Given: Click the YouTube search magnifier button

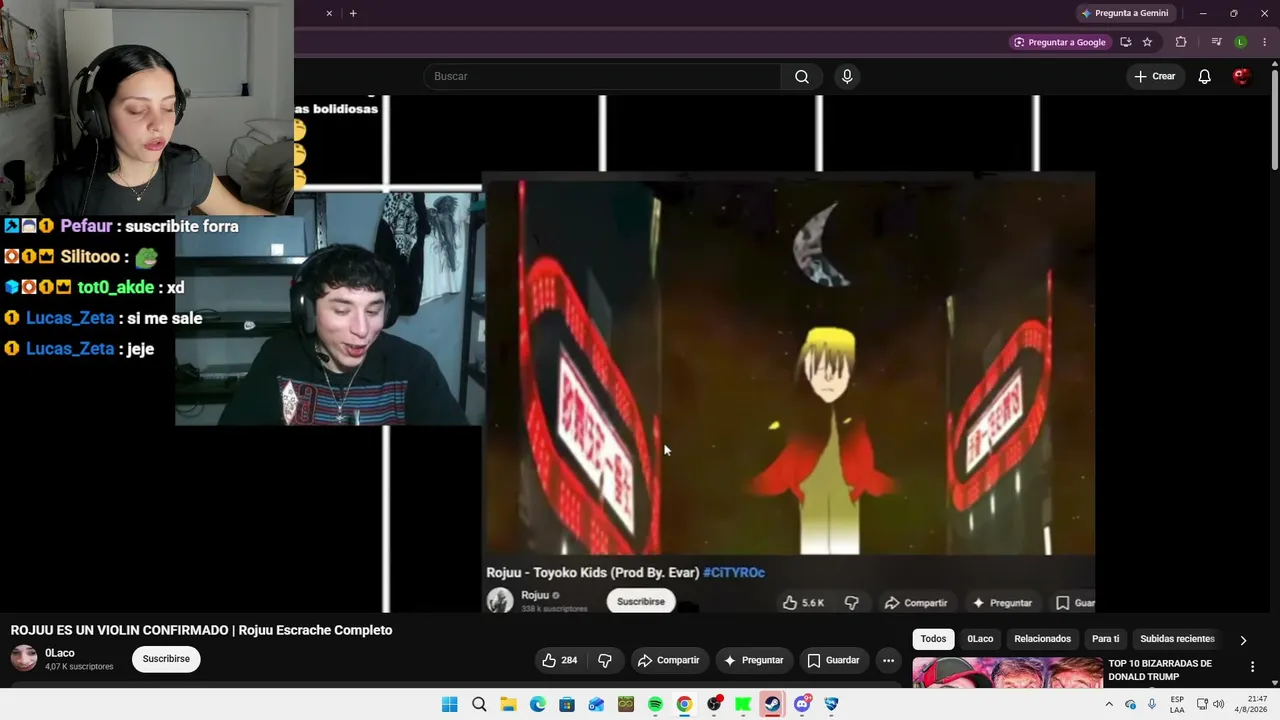Looking at the screenshot, I should click(801, 77).
